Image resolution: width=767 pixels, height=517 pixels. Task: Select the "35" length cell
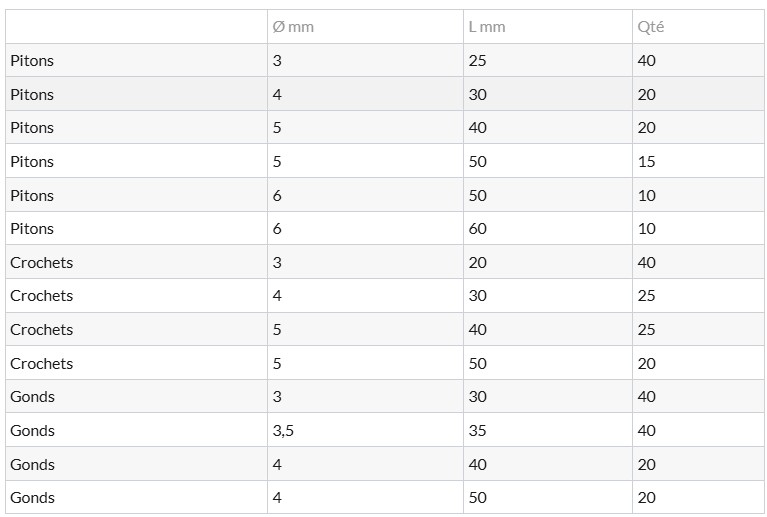coord(477,431)
